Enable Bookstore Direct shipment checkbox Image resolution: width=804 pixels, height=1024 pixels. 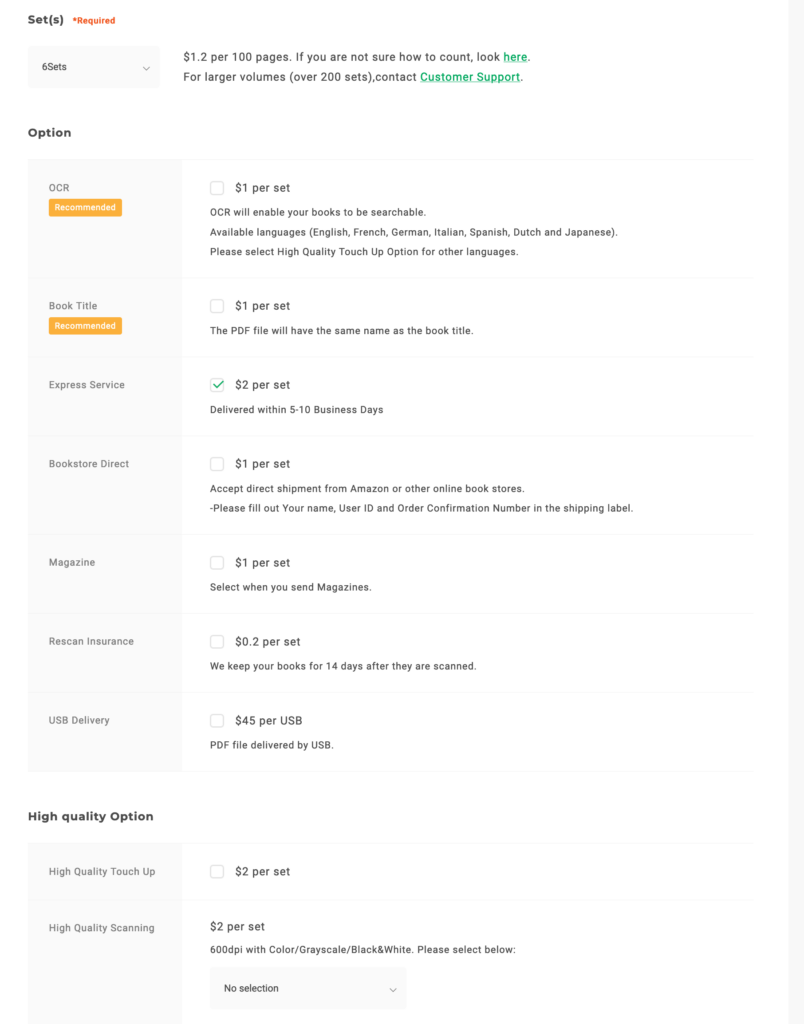(217, 464)
